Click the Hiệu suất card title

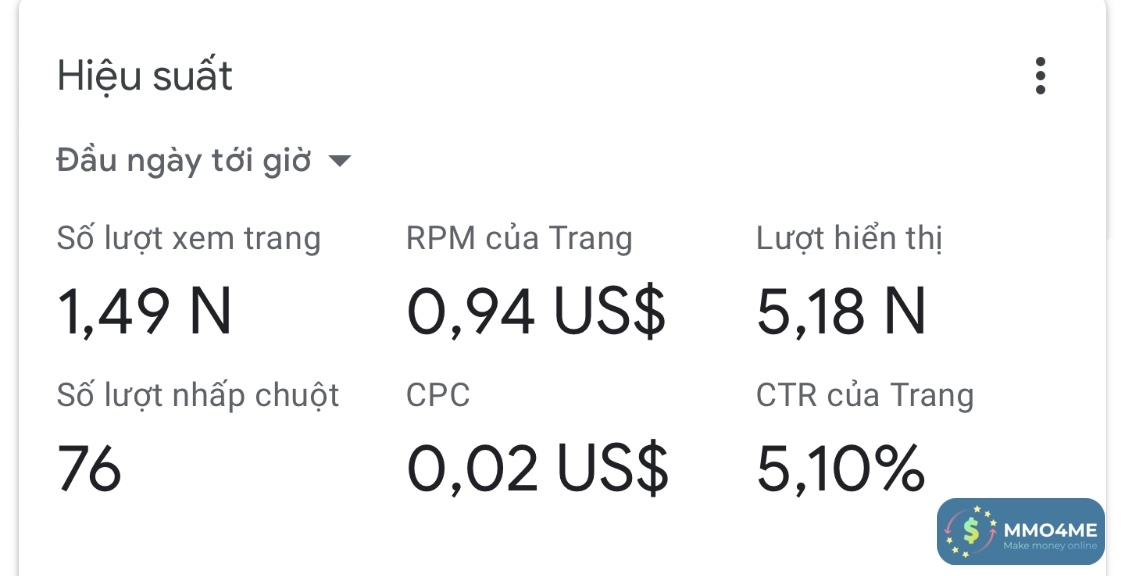pyautogui.click(x=145, y=76)
